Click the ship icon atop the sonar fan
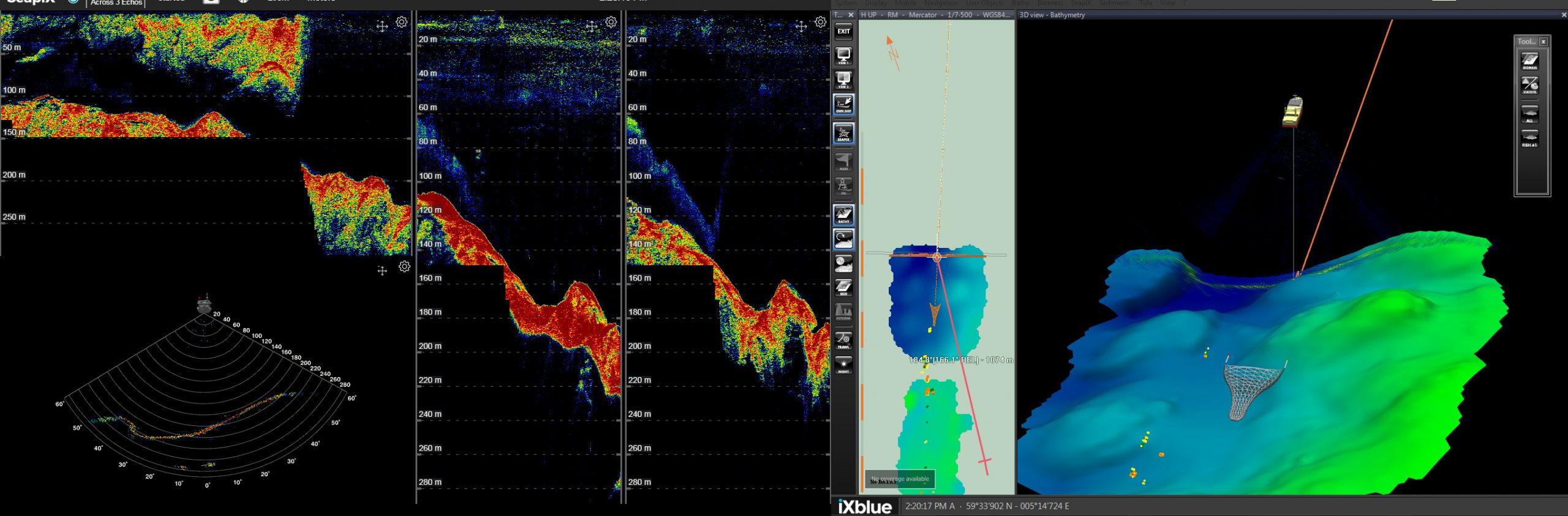Viewport: 1568px width, 516px height. click(x=204, y=304)
